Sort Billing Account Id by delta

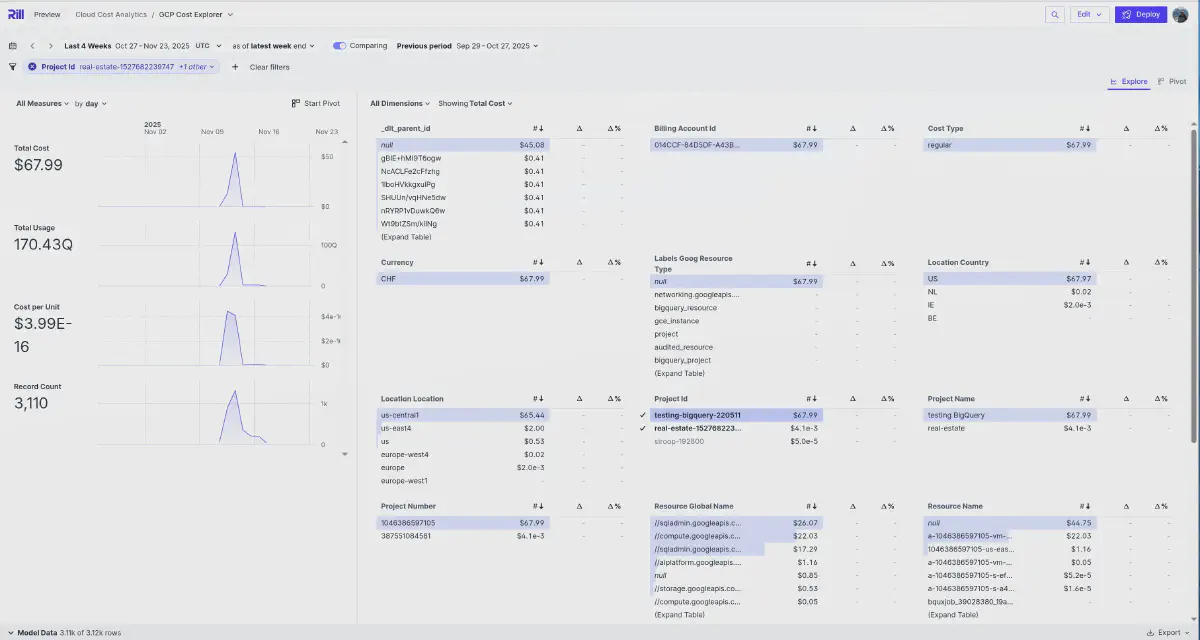point(852,129)
